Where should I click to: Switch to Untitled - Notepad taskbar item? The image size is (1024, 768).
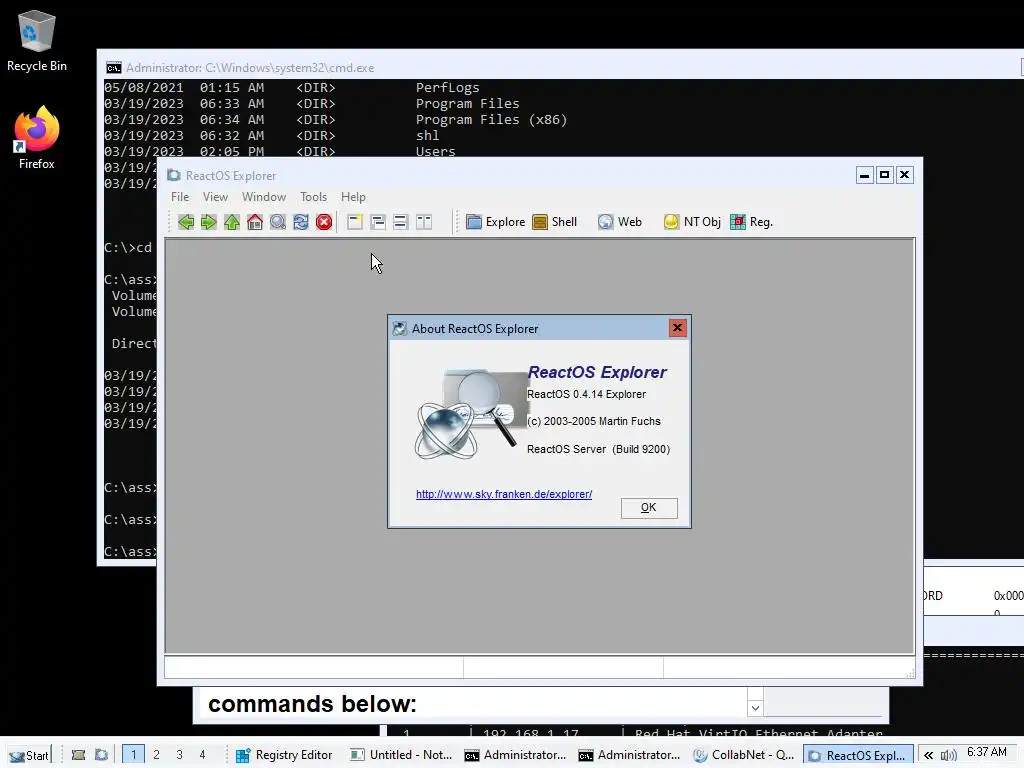(401, 755)
